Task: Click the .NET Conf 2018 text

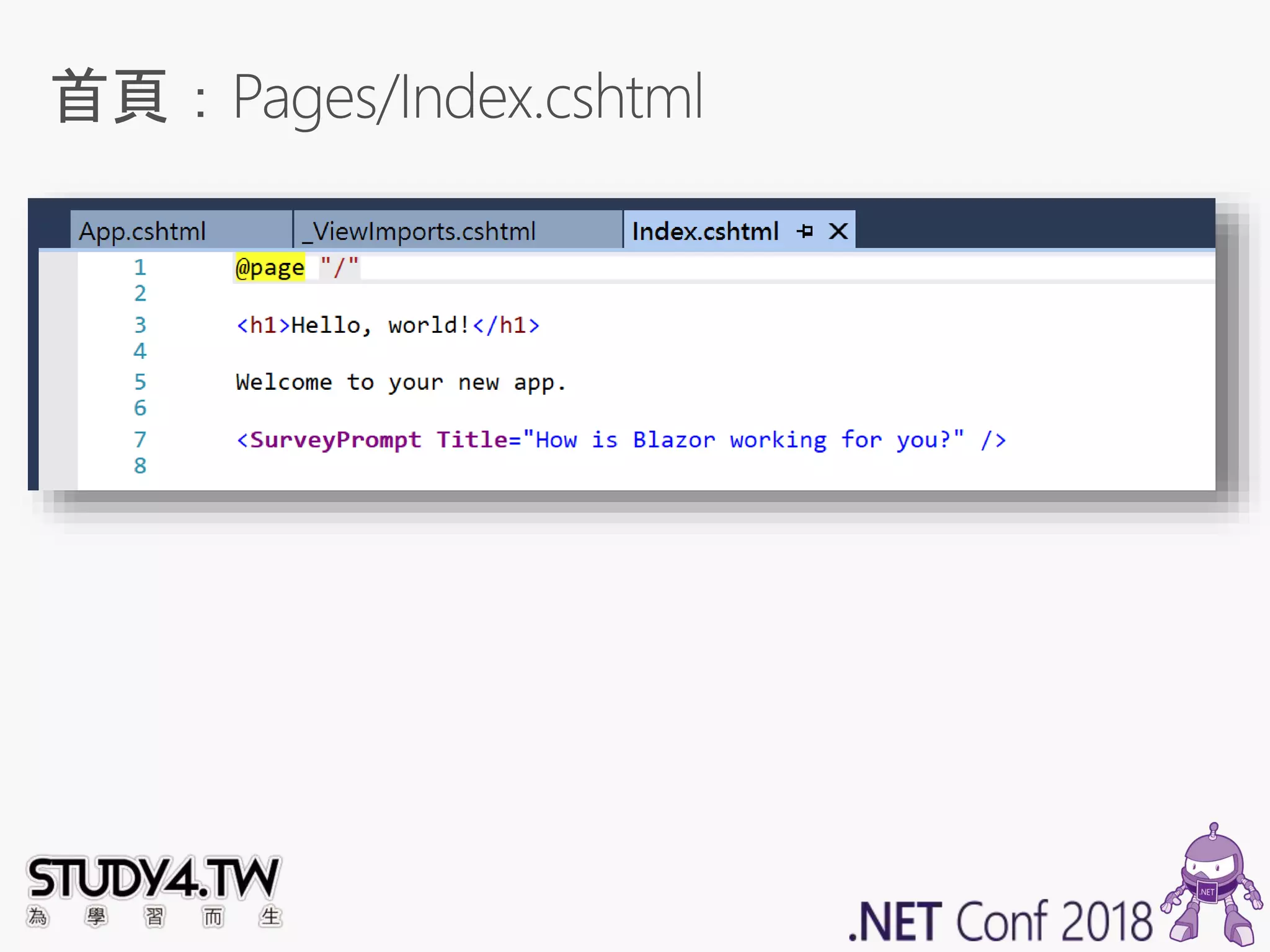Action: [x=1000, y=922]
